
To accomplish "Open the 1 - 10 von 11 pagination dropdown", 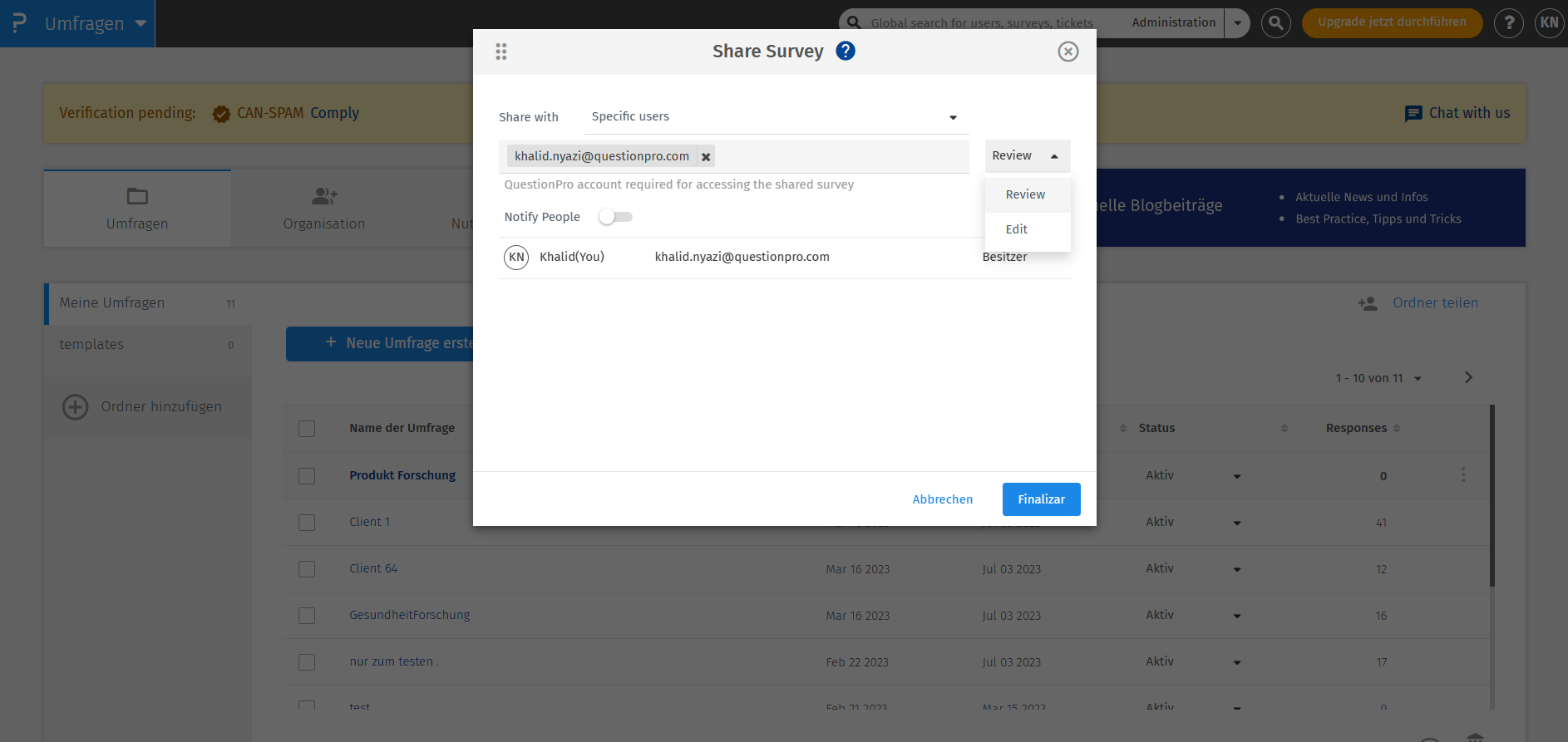I will 1378,378.
